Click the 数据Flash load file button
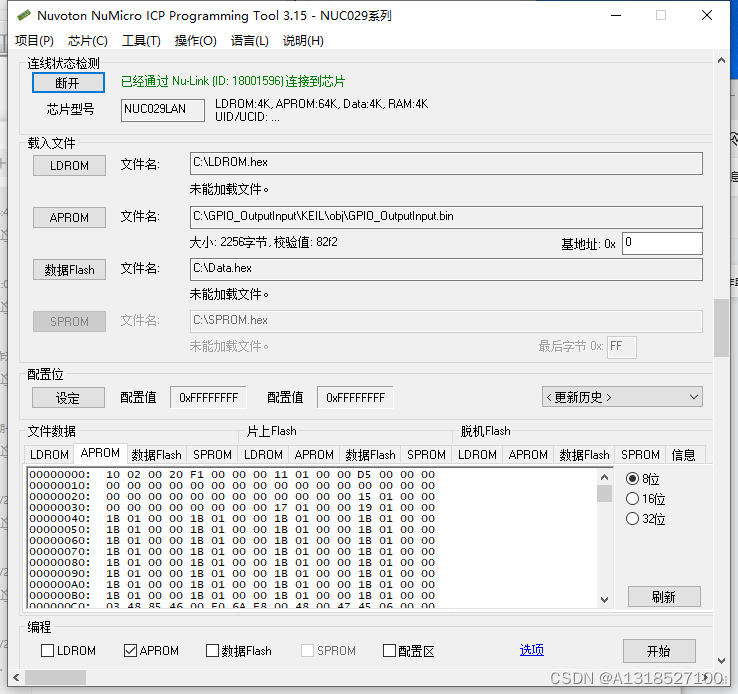Viewport: 738px width, 694px height. tap(69, 270)
